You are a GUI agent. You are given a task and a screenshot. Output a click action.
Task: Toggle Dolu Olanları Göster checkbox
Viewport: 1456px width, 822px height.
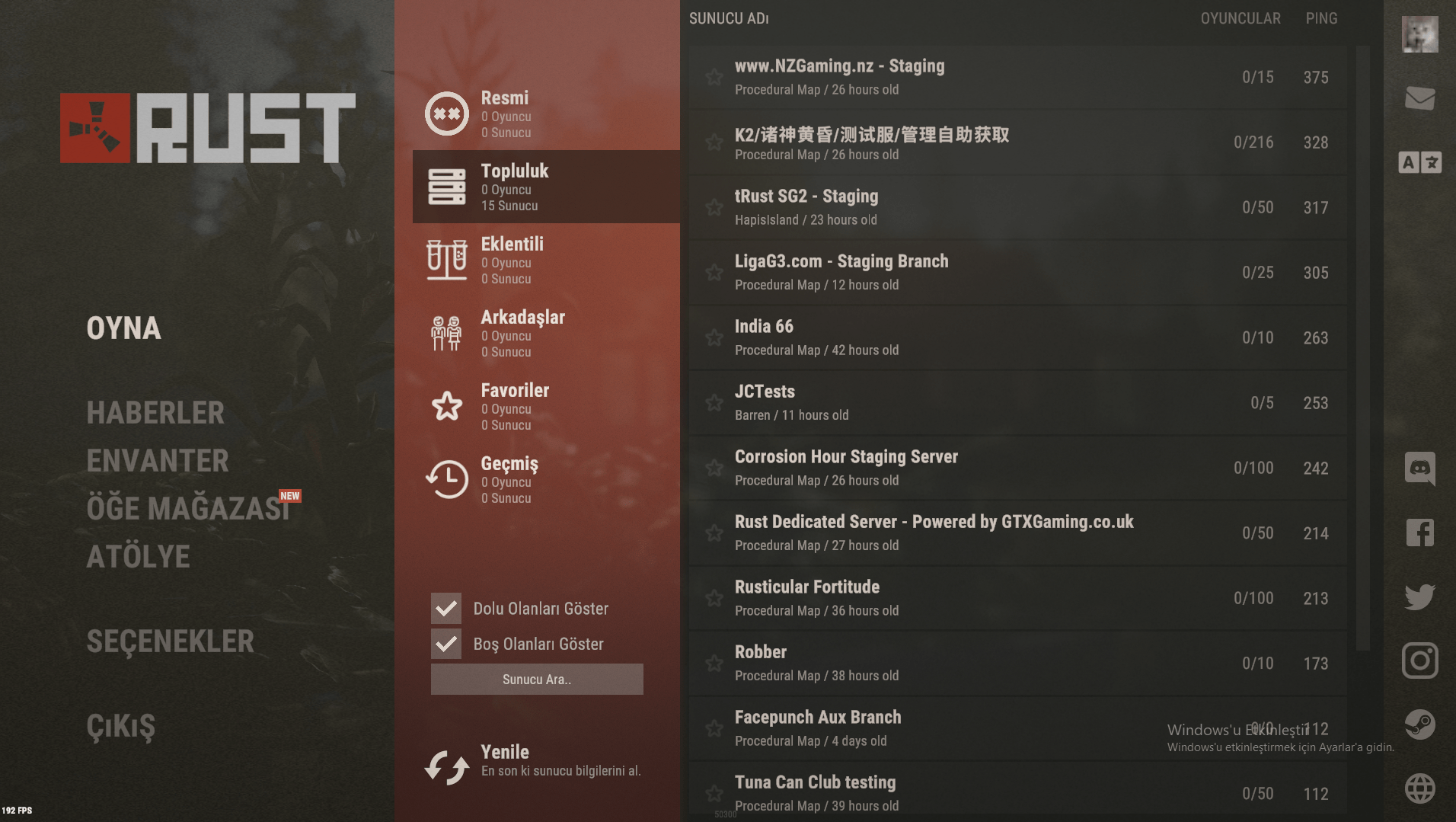(446, 608)
